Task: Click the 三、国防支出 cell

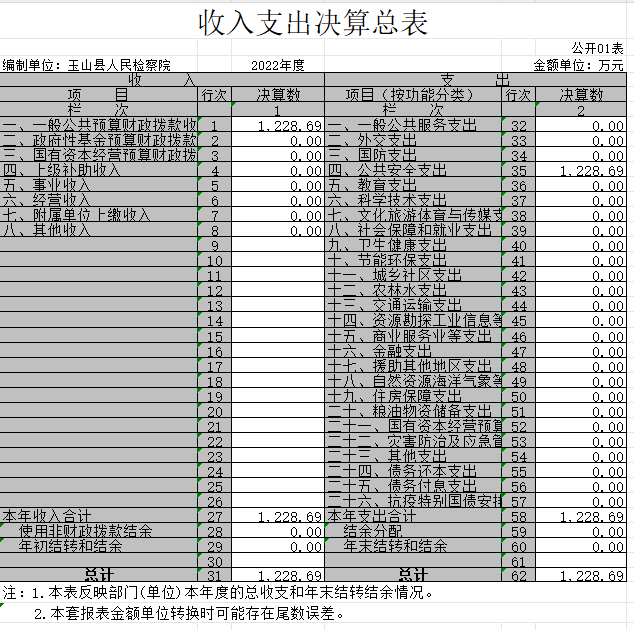Action: click(413, 155)
